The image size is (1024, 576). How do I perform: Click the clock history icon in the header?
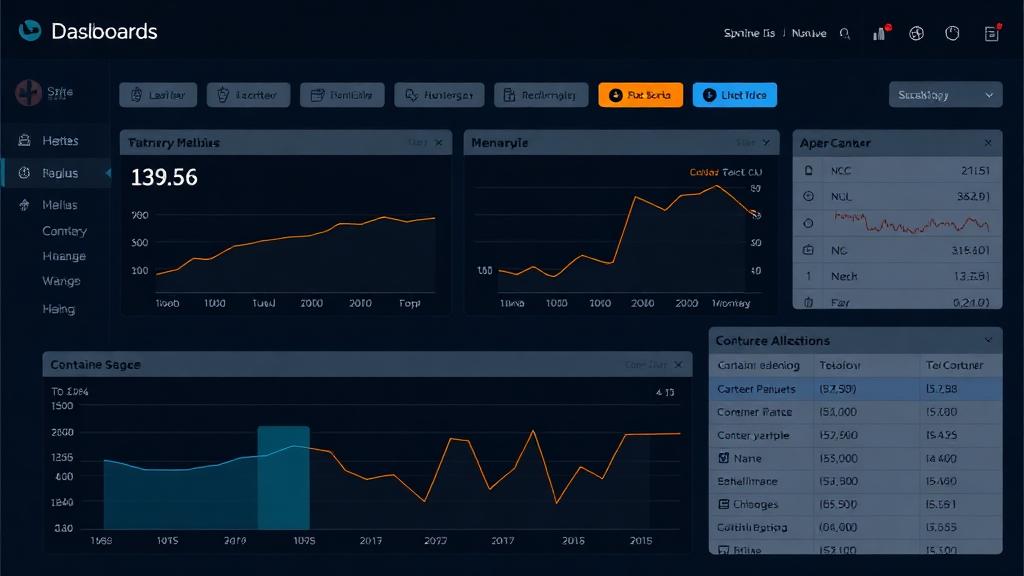[950, 33]
